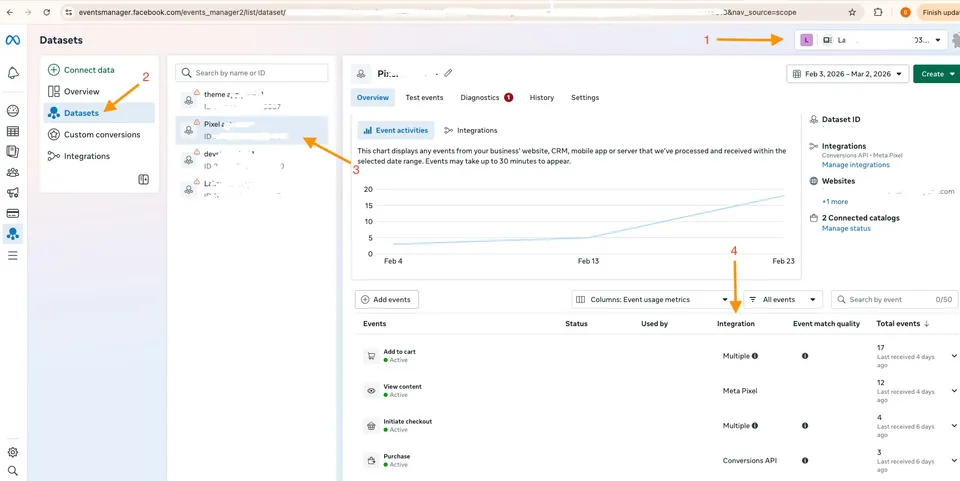Open the History tab
The image size is (960, 481).
tap(542, 97)
